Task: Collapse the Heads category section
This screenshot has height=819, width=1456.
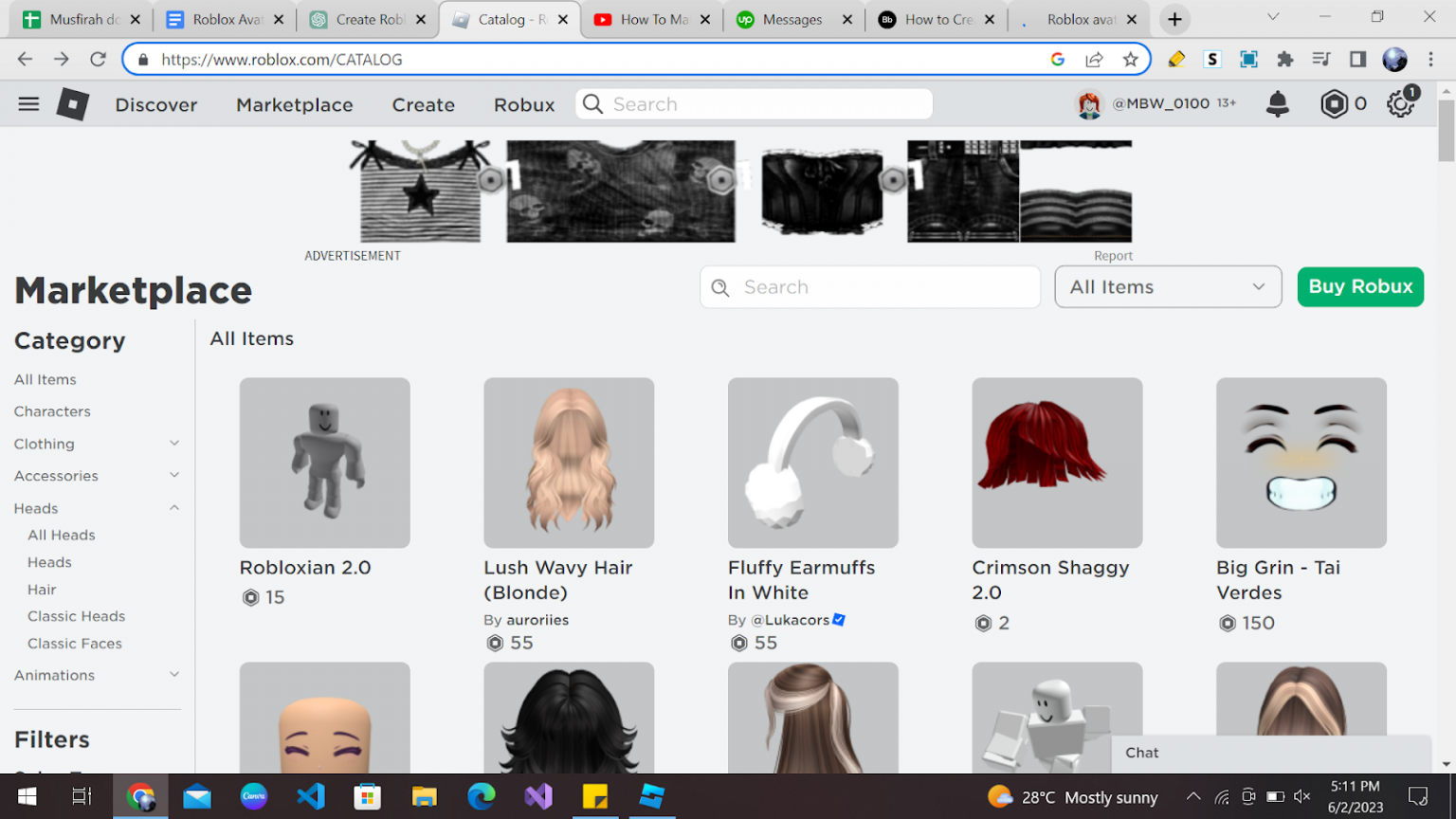Action: coord(173,507)
